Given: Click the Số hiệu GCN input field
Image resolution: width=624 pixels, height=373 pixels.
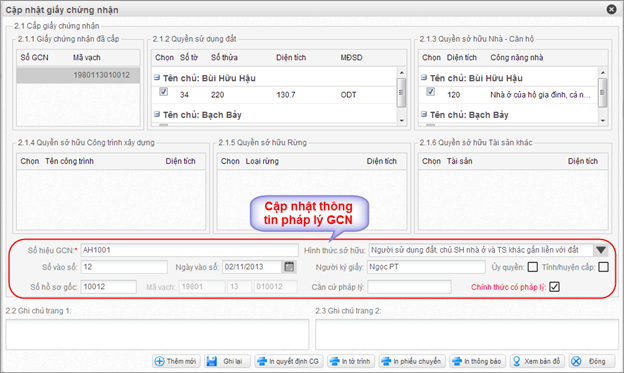Looking at the screenshot, I should 189,250.
